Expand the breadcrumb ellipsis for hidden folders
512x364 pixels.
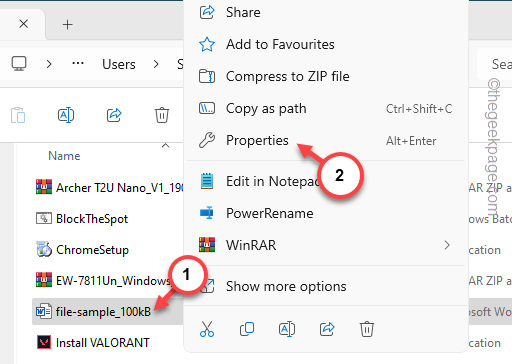pyautogui.click(x=78, y=63)
